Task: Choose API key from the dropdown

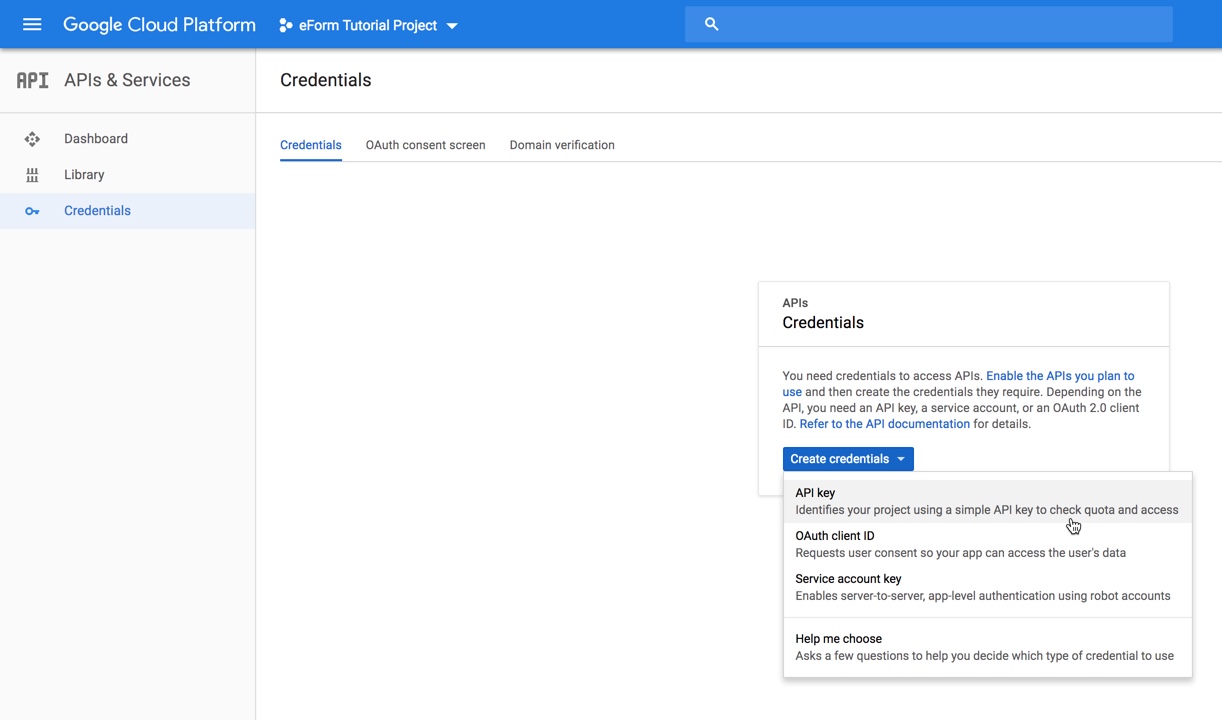Action: click(988, 501)
